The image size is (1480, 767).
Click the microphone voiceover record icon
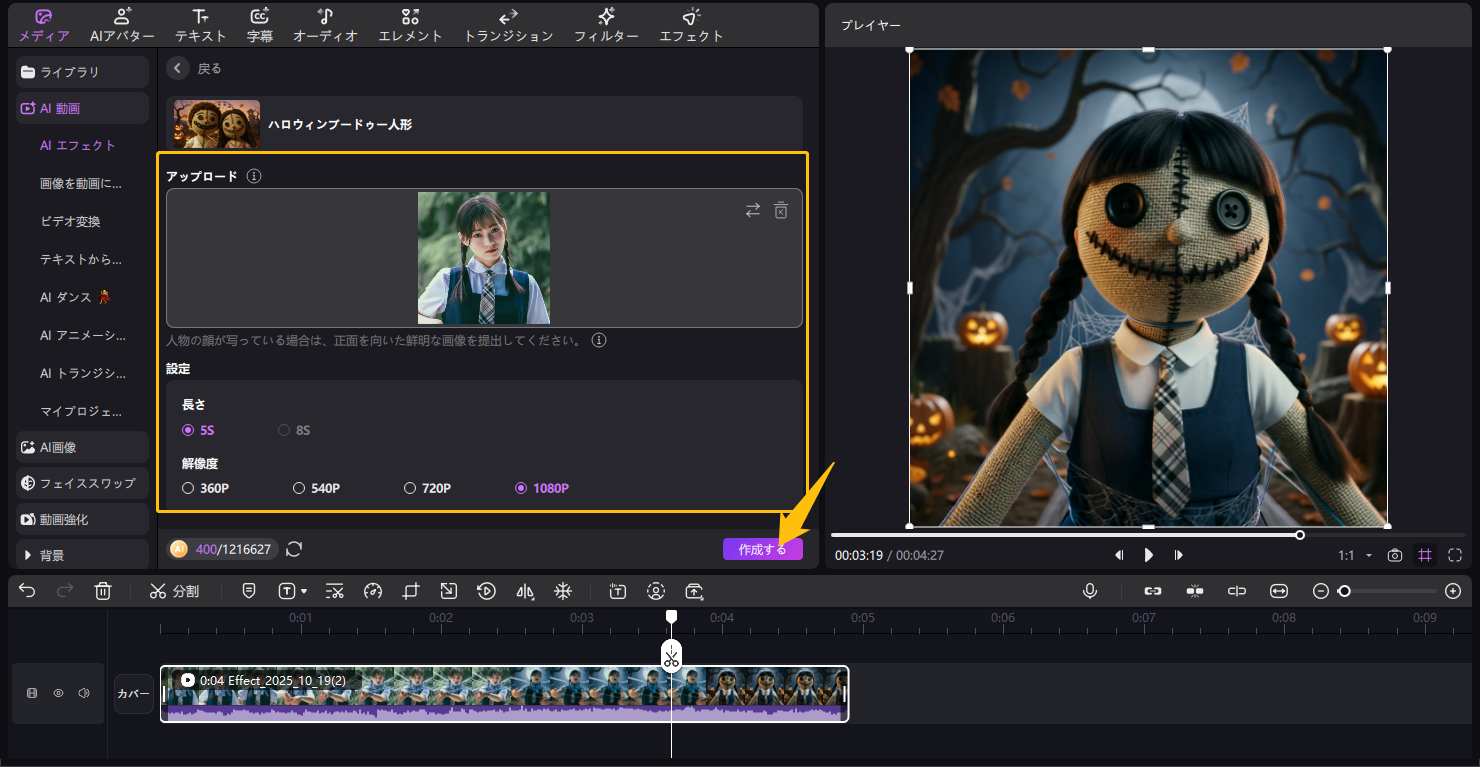[1090, 591]
